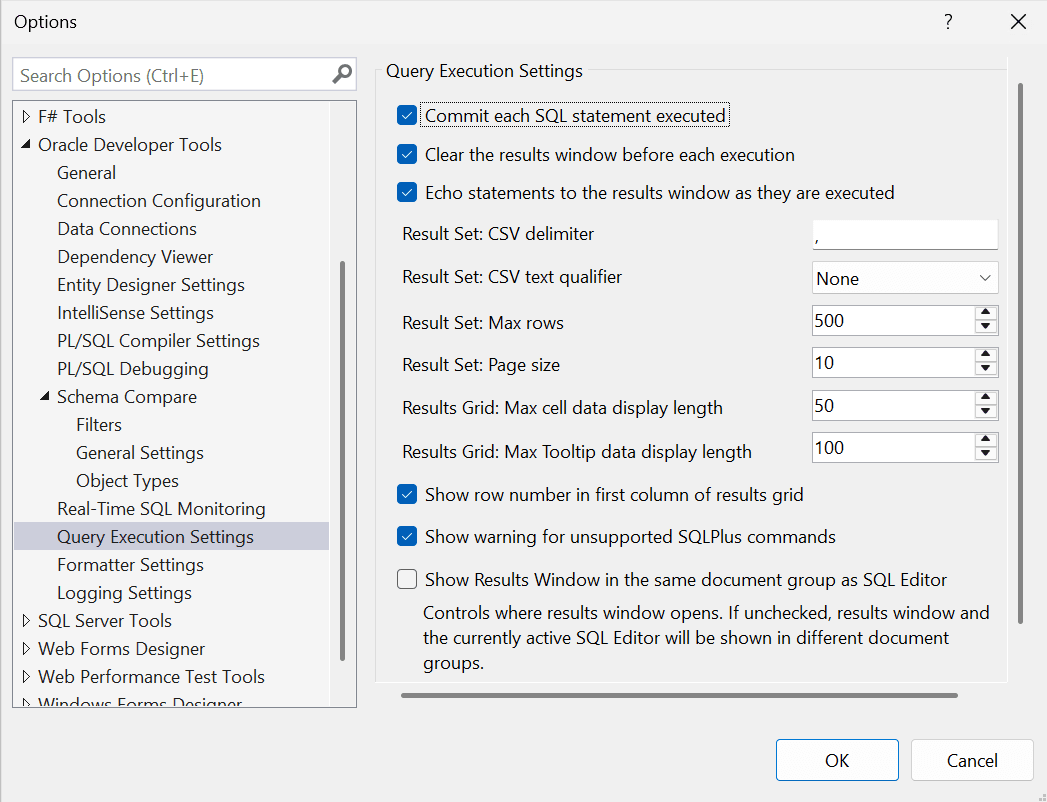
Task: Click the OK button
Action: coord(837,760)
